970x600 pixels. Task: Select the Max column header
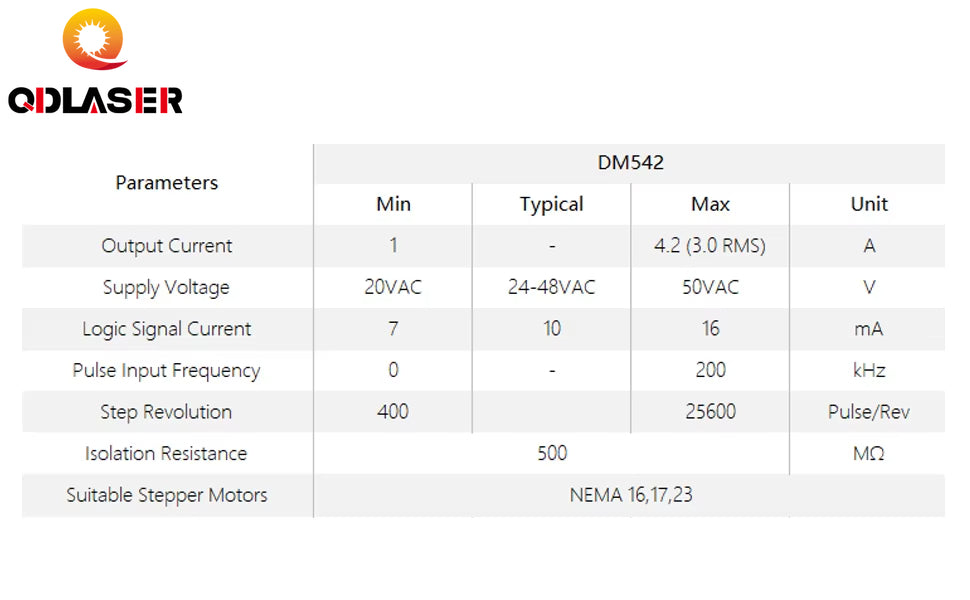click(710, 204)
